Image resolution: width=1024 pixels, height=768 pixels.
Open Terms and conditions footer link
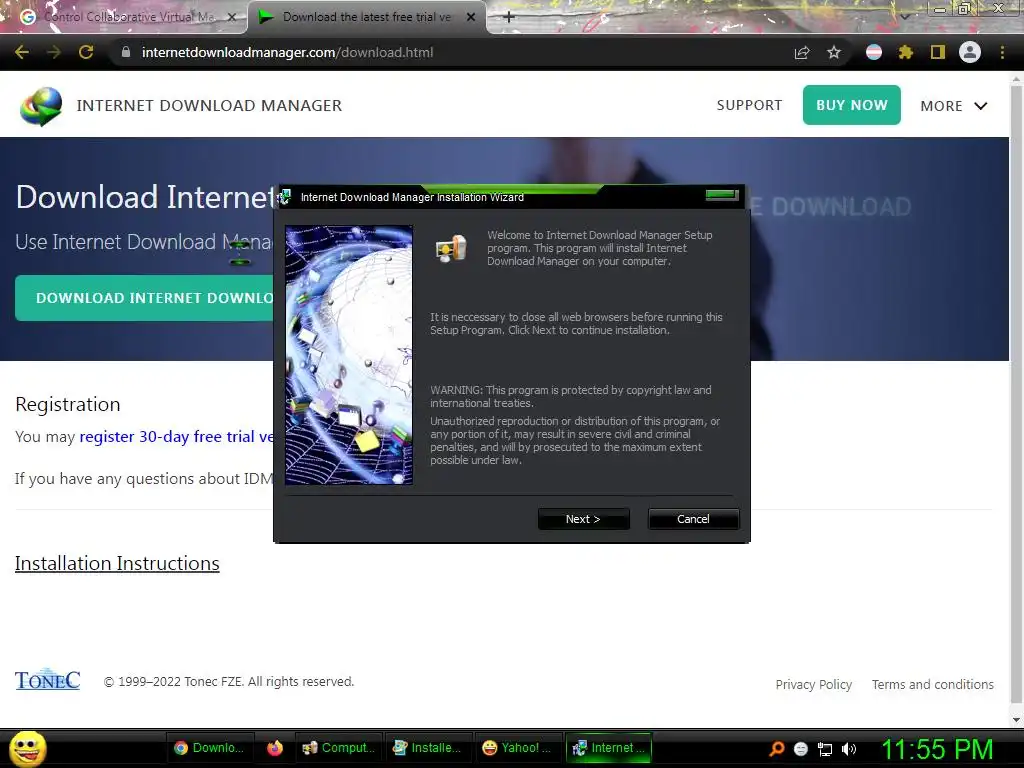click(933, 684)
